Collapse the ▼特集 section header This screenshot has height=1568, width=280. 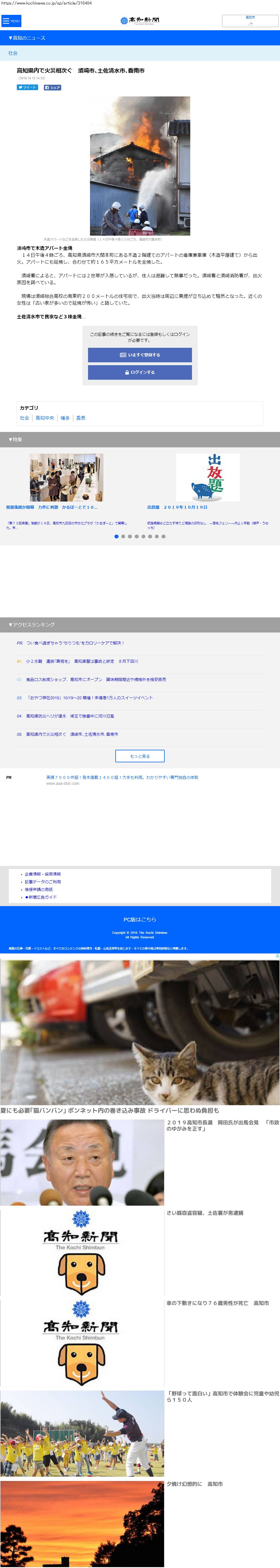tap(140, 439)
